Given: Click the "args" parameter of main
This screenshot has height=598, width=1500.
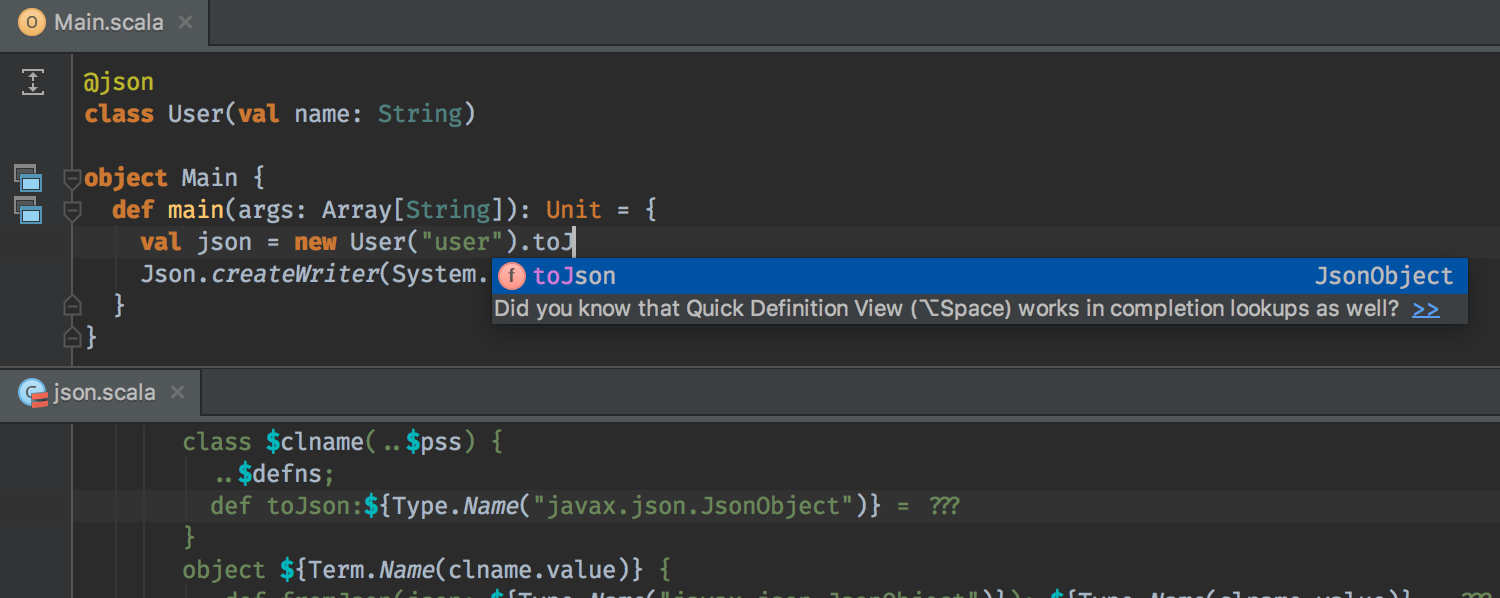Looking at the screenshot, I should (266, 210).
